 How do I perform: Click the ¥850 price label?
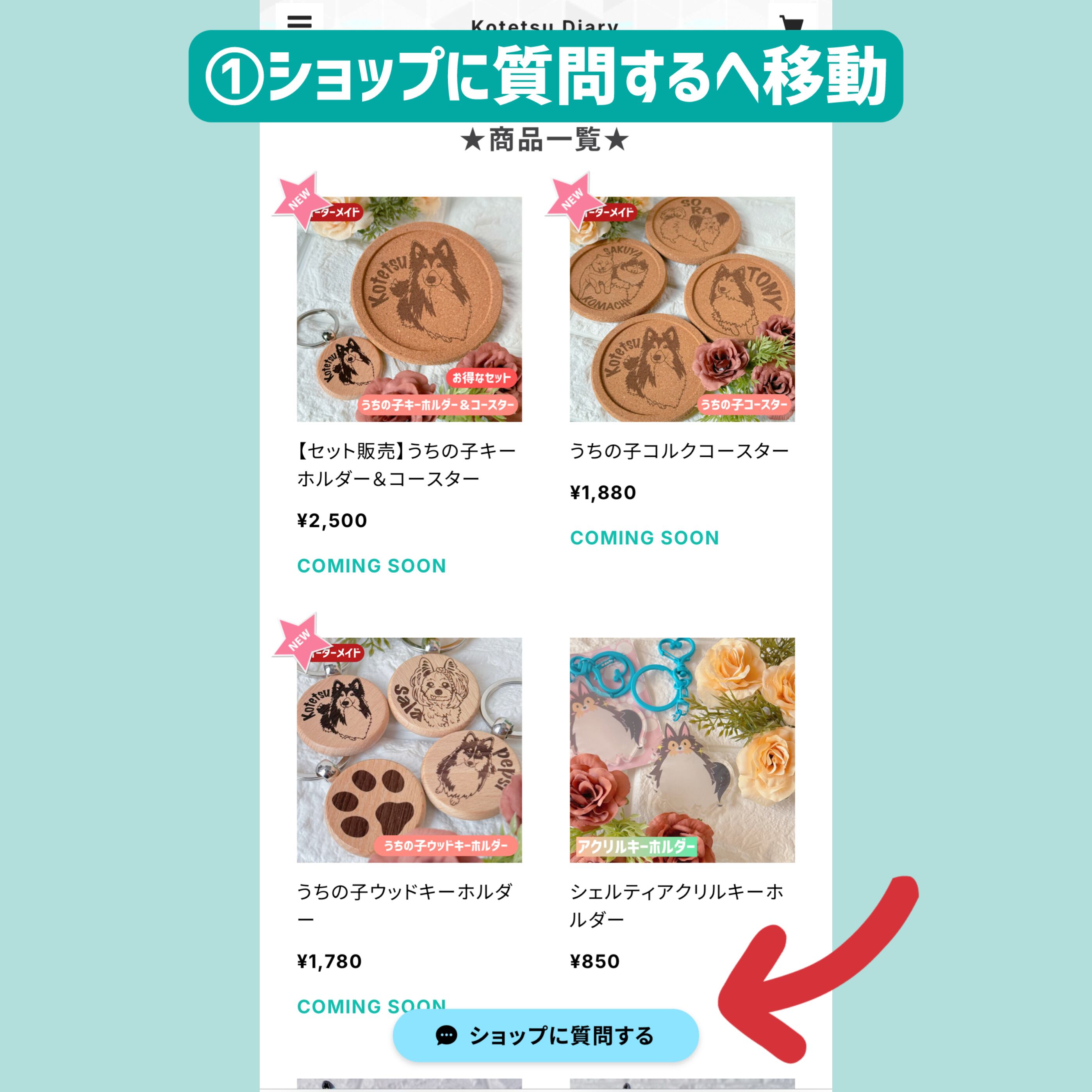[595, 962]
